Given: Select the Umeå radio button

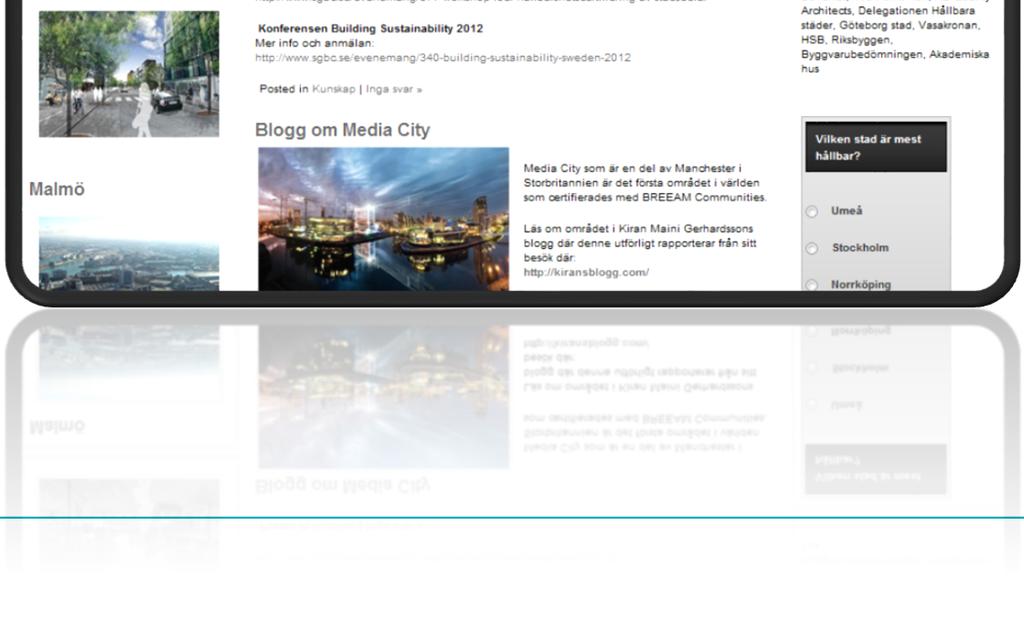Looking at the screenshot, I should click(x=812, y=212).
